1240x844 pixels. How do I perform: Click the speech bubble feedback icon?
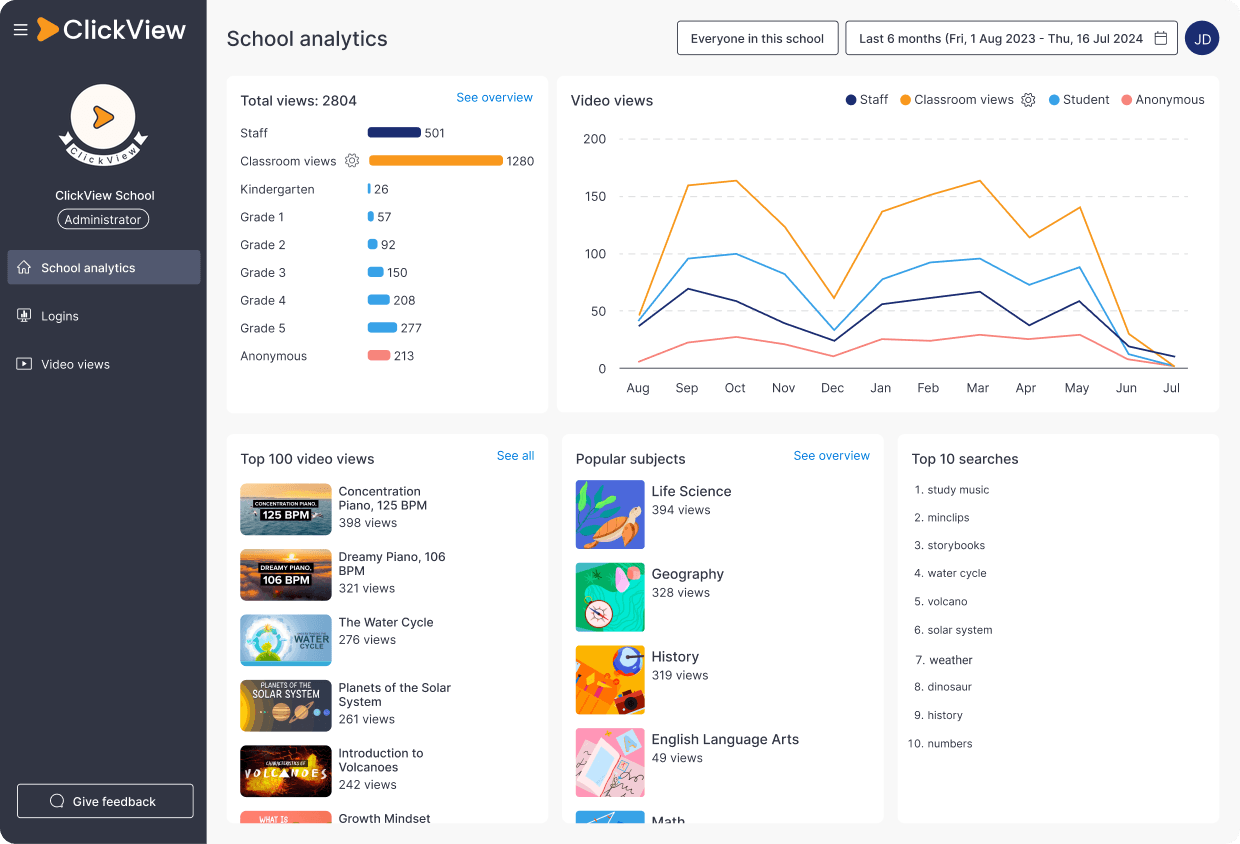pos(57,801)
